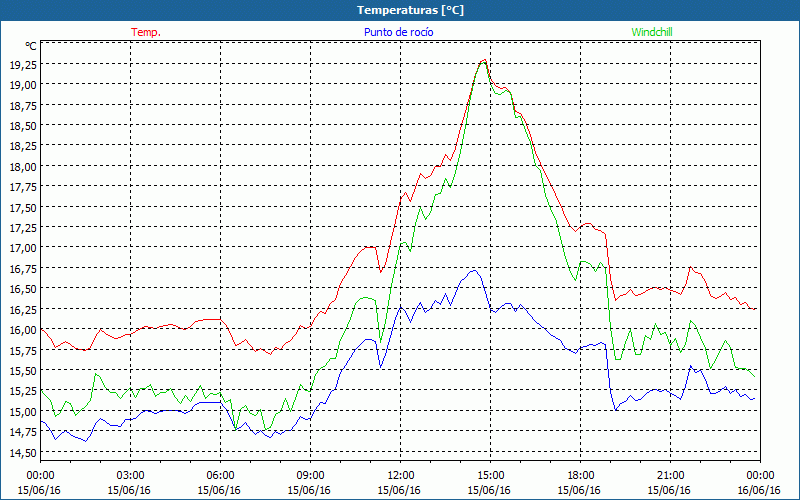Click the 12:00 time axis label
Screen dimensions: 800x500
click(400, 475)
